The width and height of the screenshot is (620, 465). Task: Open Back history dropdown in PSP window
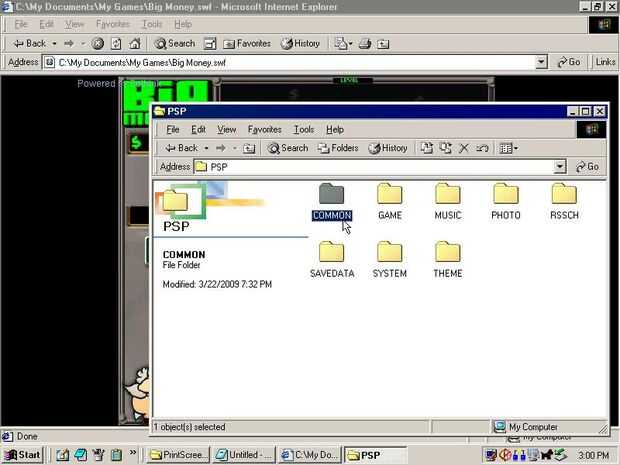[206, 149]
